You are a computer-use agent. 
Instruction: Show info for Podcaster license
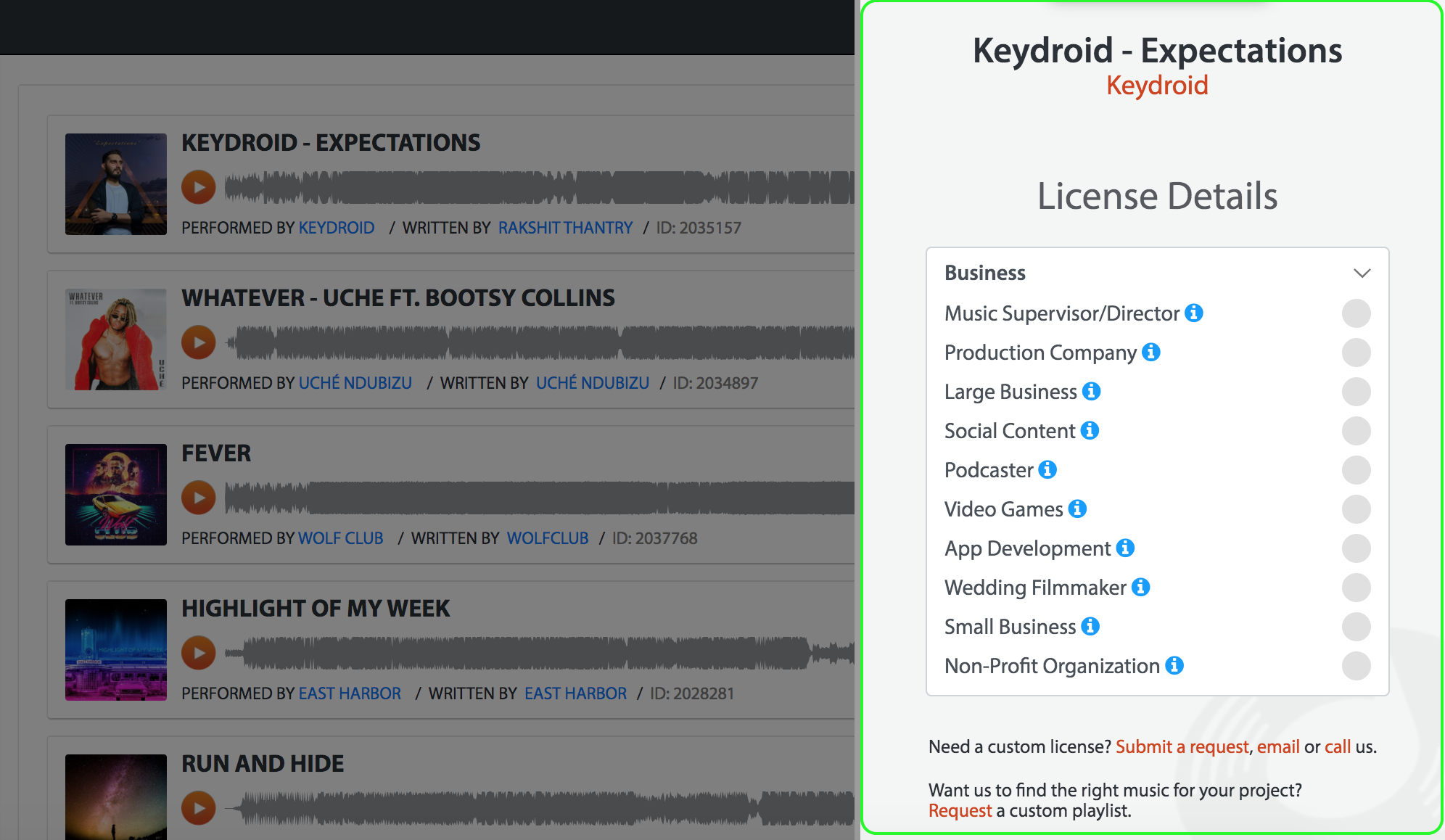coord(1047,469)
